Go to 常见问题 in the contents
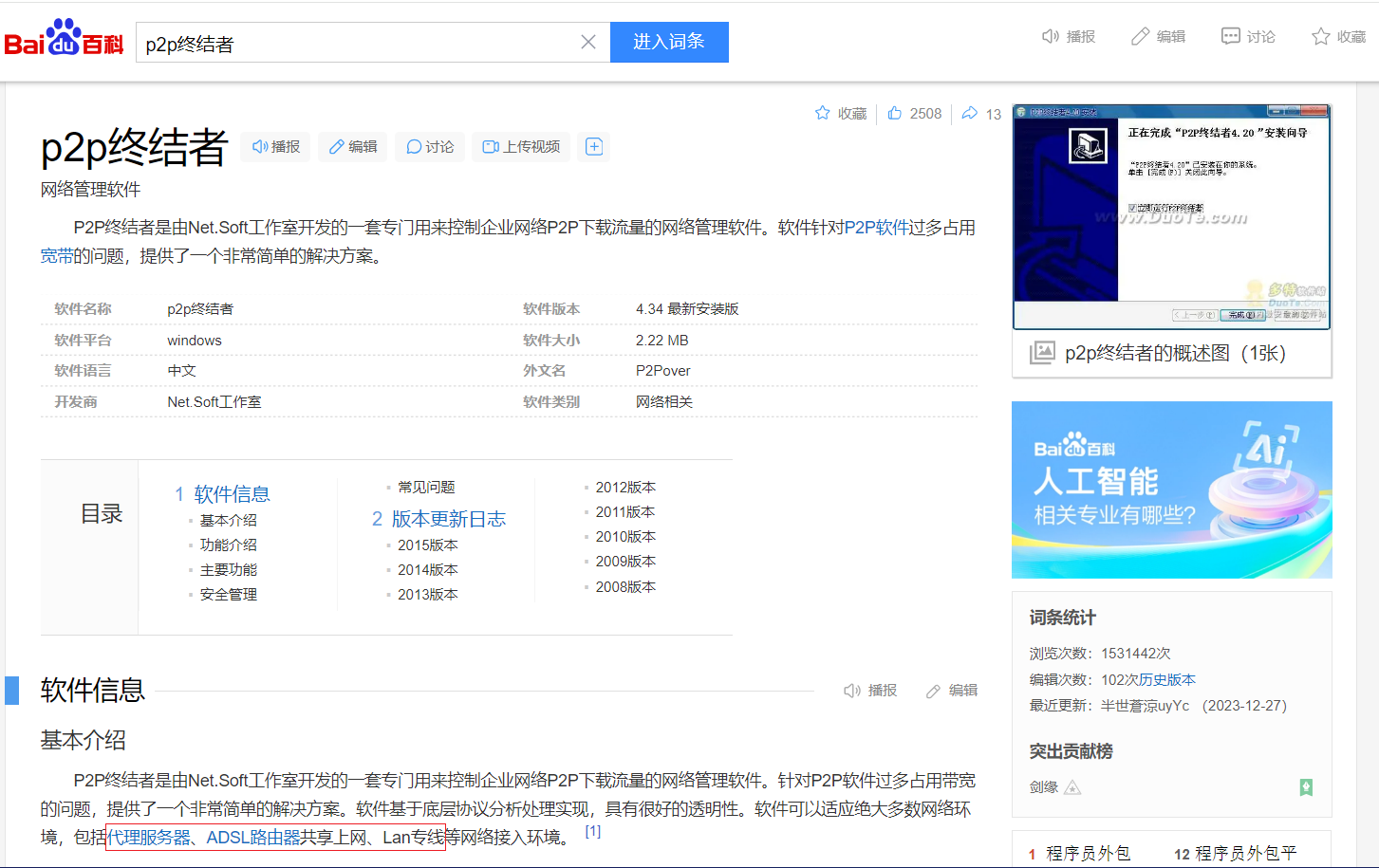Screen dimensions: 1379x868 click(426, 487)
